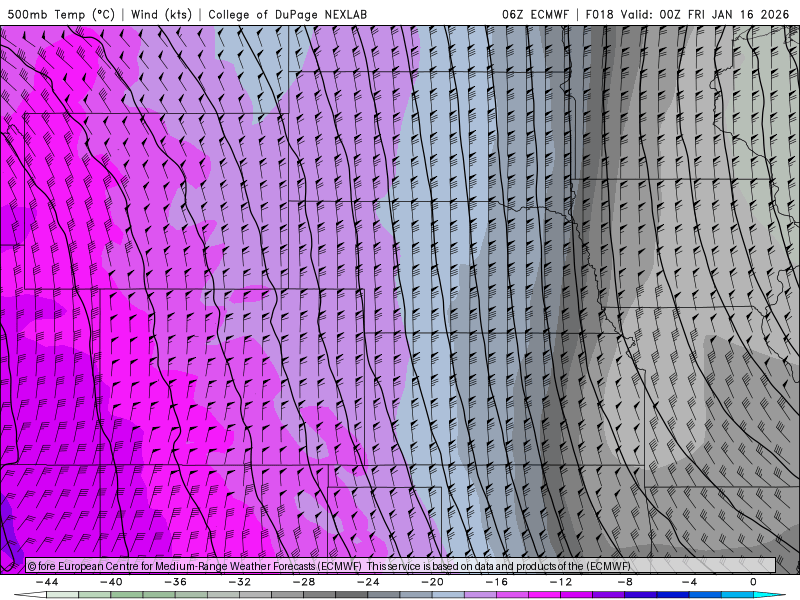Click the -36 color scale label
This screenshot has width=800, height=600.
(x=176, y=582)
